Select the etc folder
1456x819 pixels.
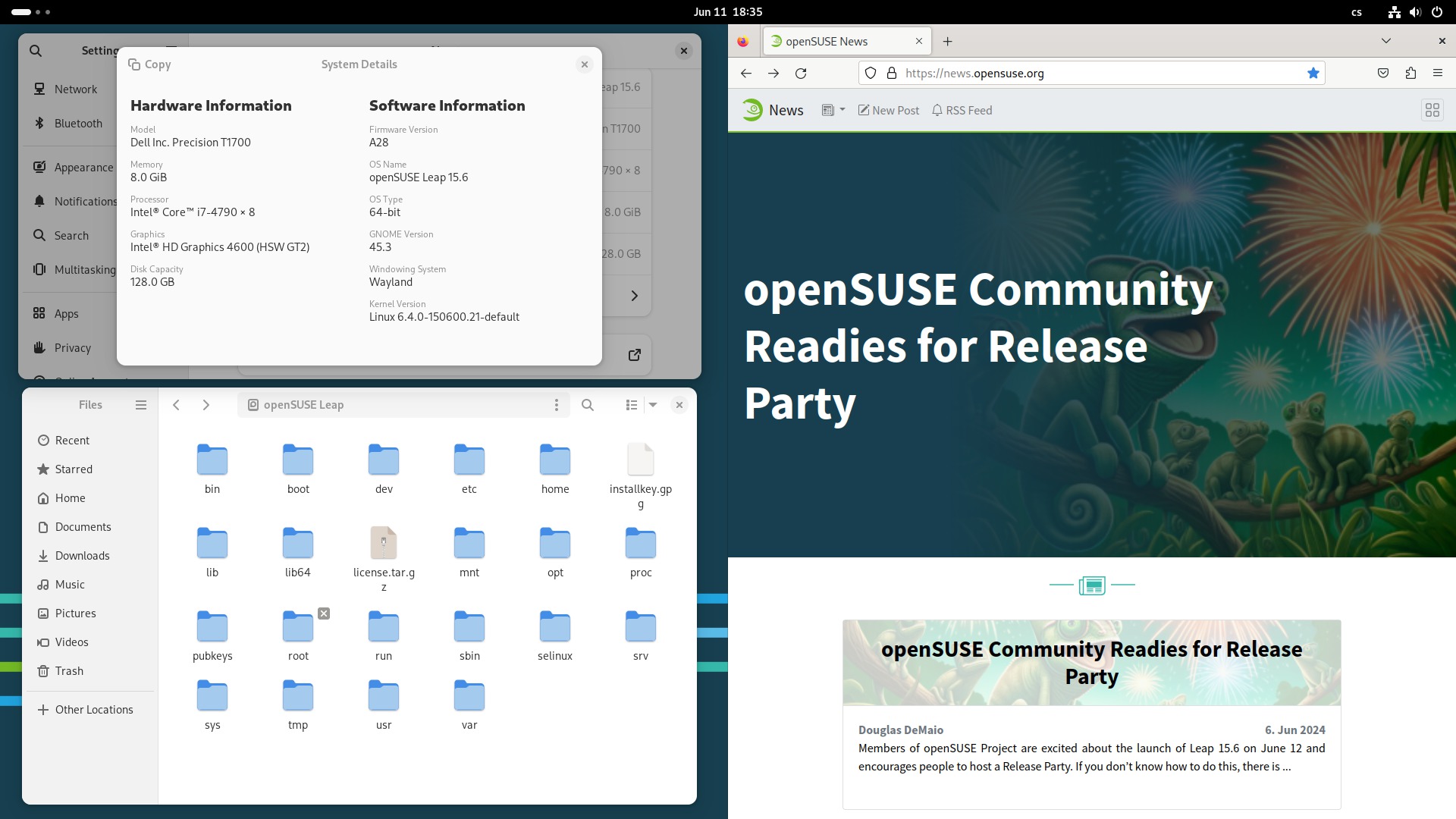469,469
